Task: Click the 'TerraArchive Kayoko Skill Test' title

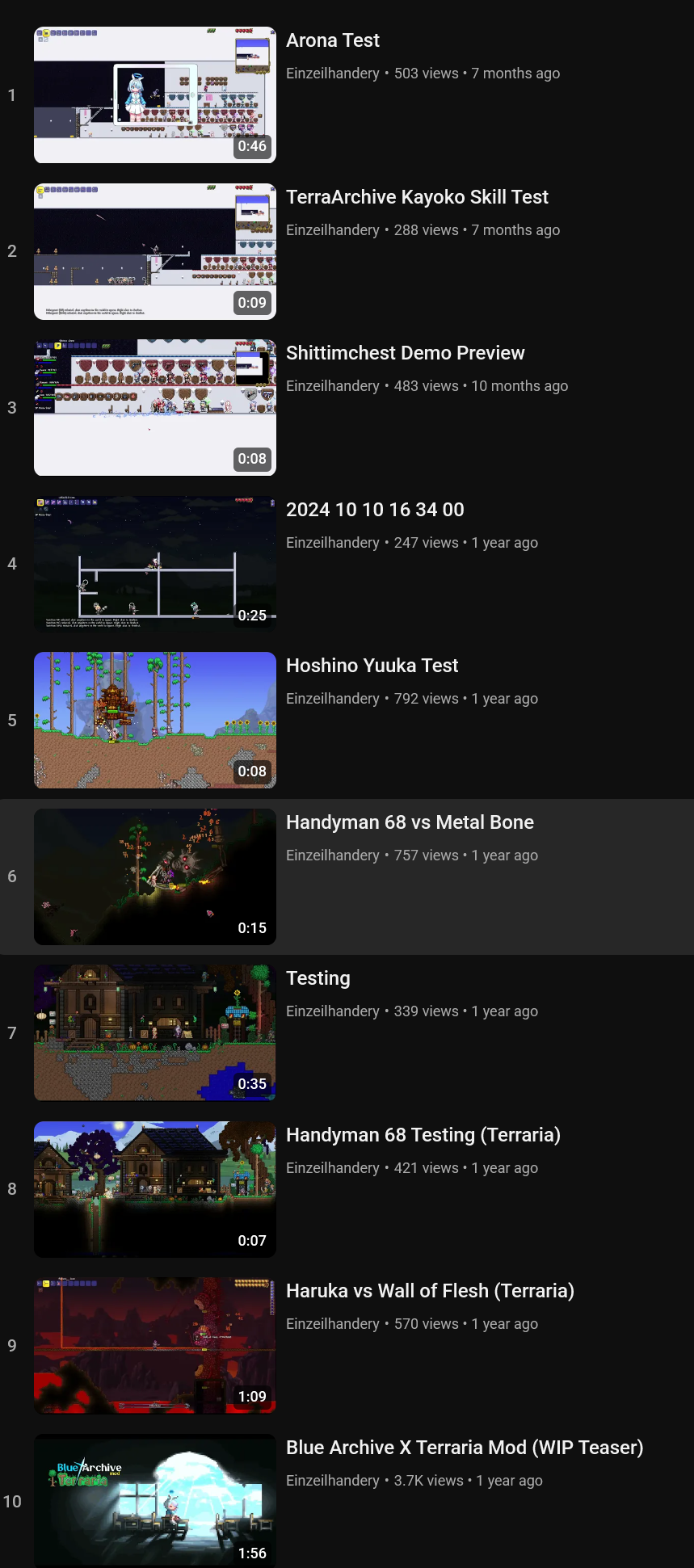Action: click(417, 197)
